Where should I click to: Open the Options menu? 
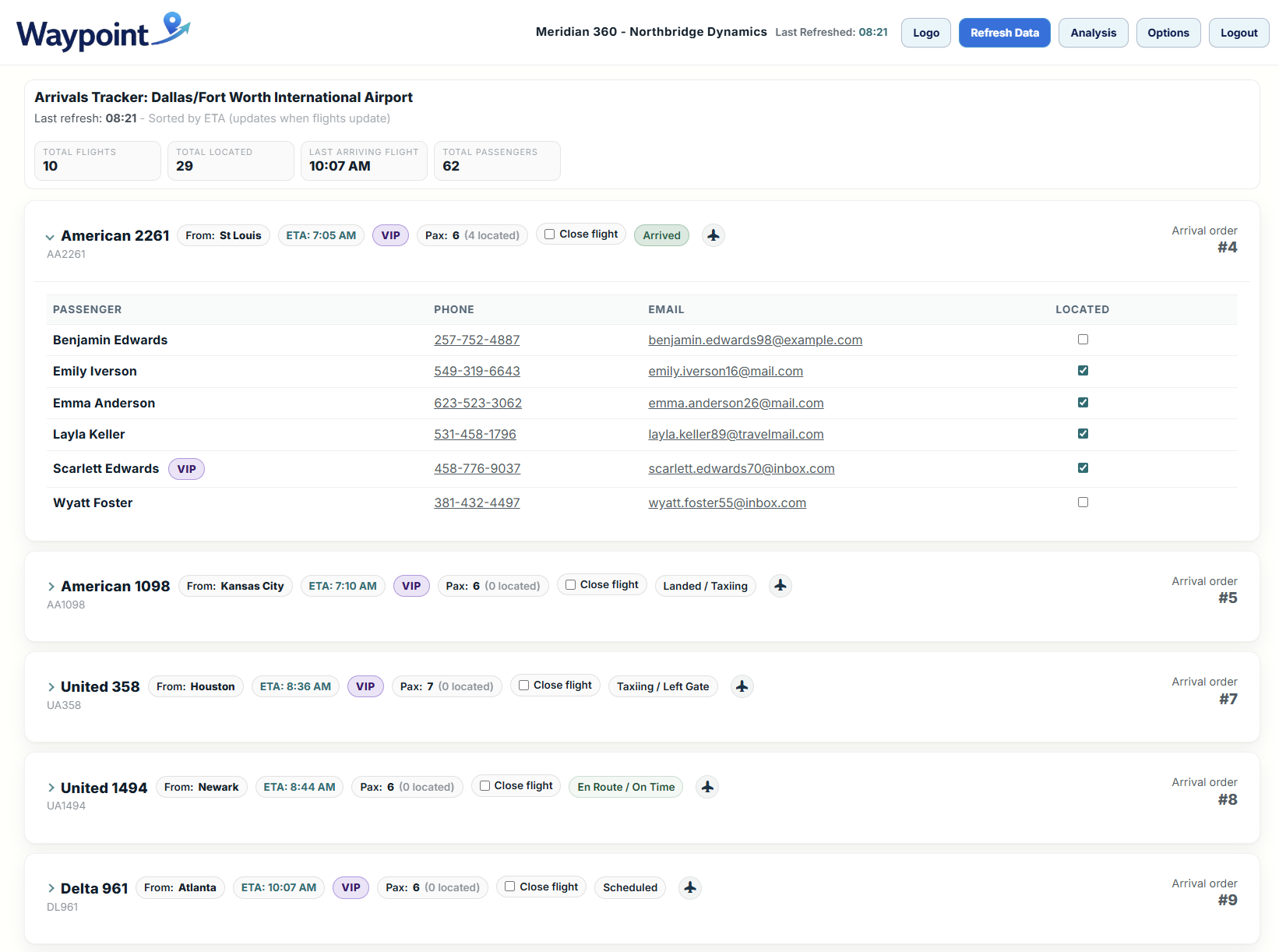(1168, 33)
